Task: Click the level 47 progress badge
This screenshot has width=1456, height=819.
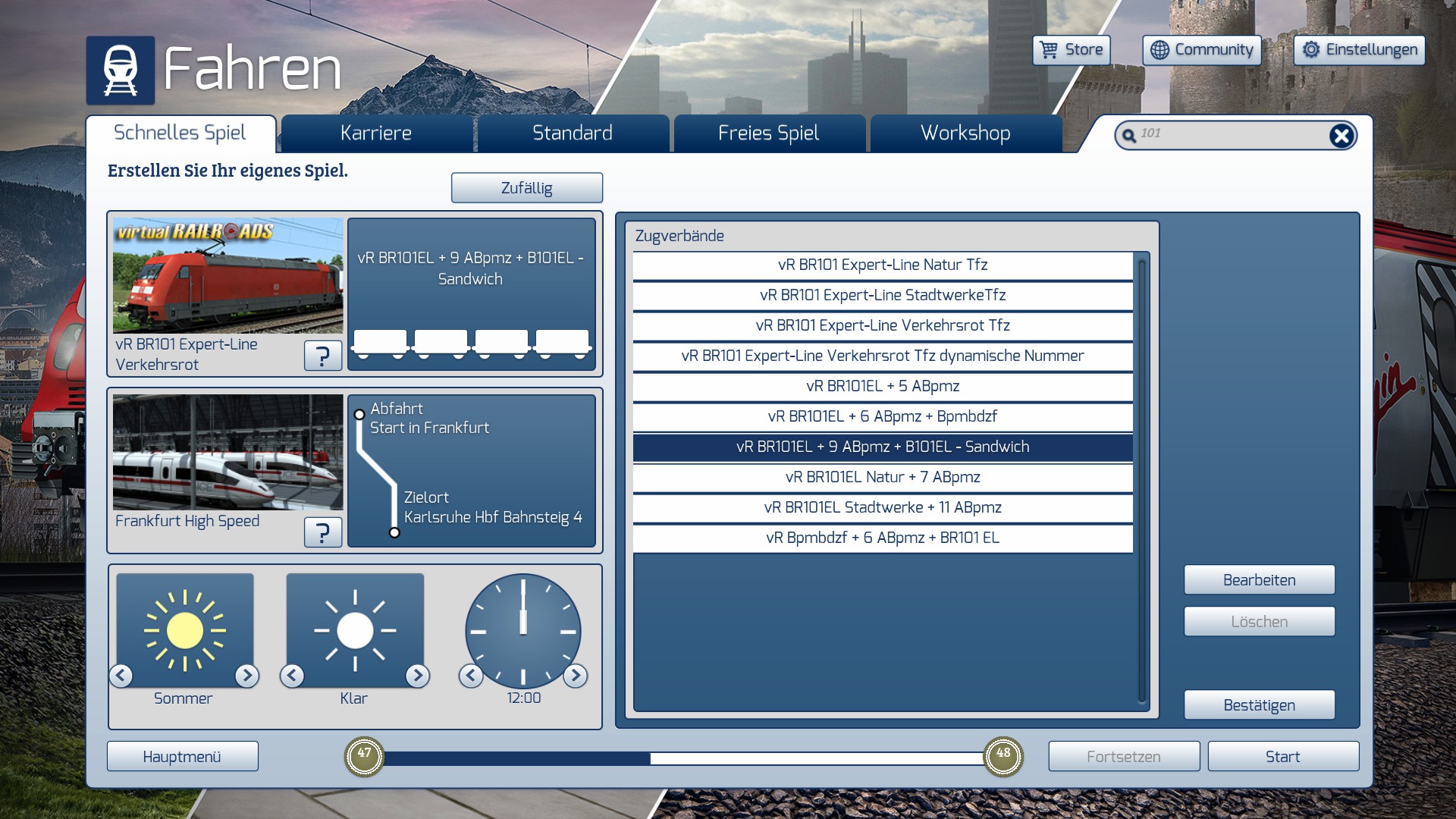Action: (x=364, y=755)
